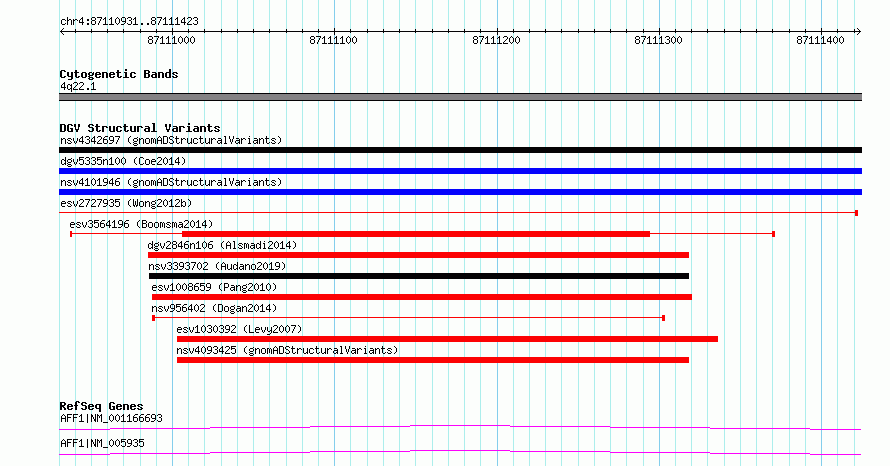
Task: Open the nsv4101946 gnomAD variant label
Action: point(171,182)
